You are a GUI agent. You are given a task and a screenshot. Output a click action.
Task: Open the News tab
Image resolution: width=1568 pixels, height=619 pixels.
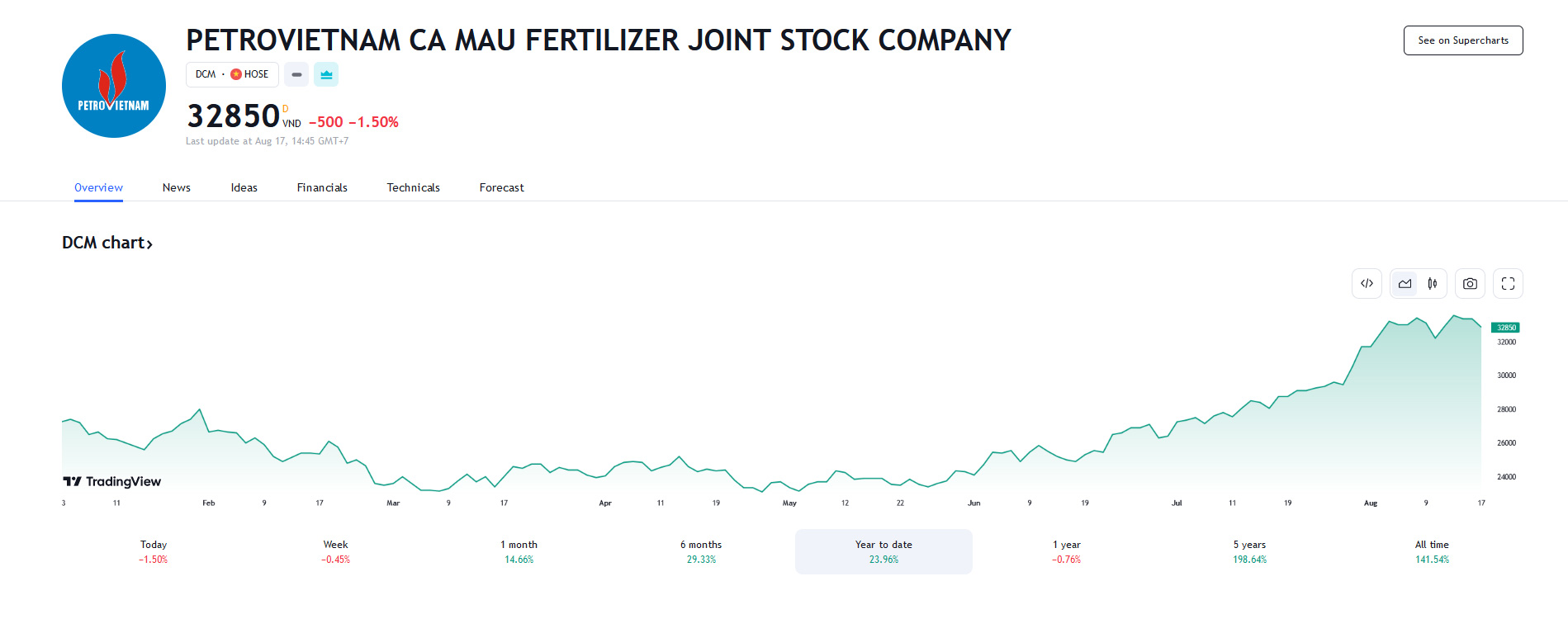click(x=176, y=187)
